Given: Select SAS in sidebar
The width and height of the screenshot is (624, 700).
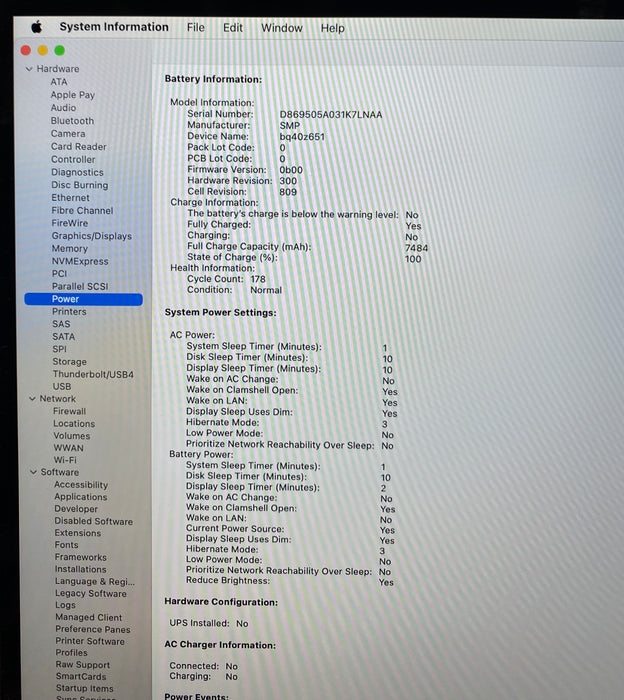Looking at the screenshot, I should pos(61,324).
